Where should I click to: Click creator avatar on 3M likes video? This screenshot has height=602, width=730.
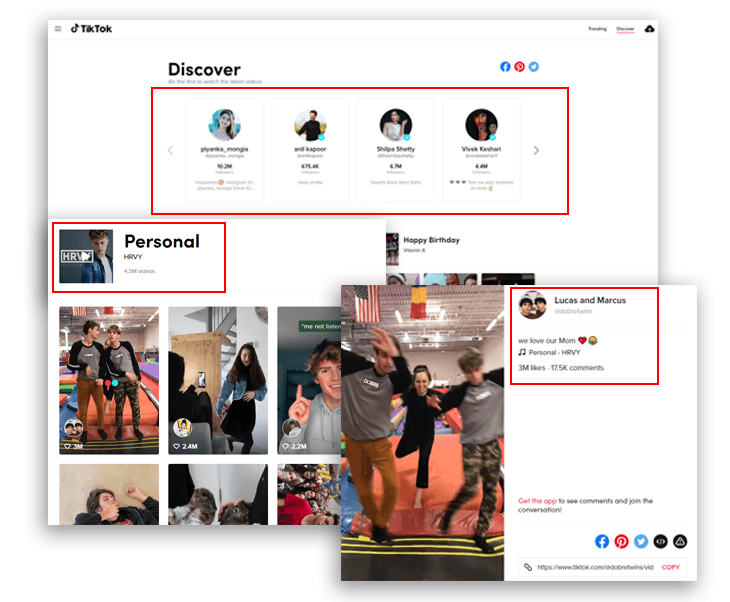click(x=74, y=428)
